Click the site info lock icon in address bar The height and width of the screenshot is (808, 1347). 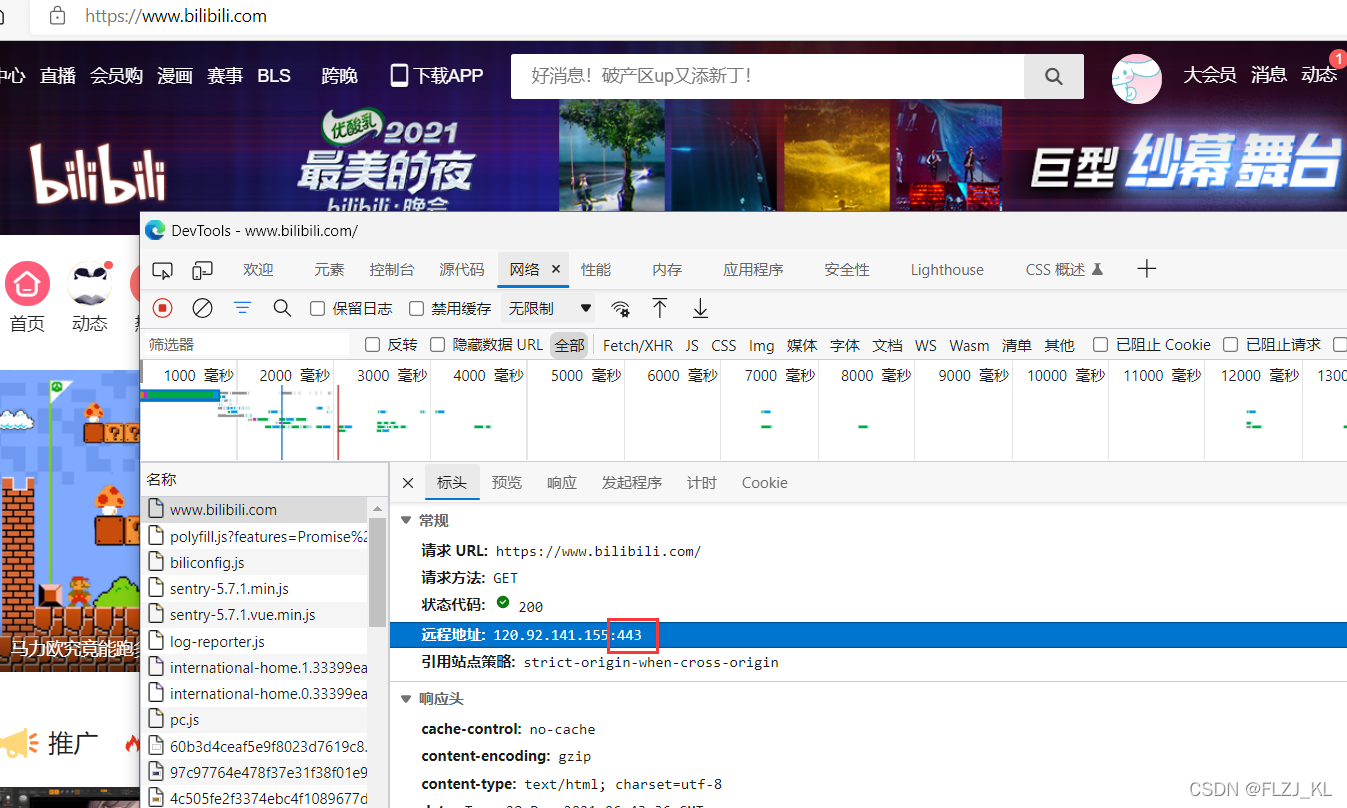point(58,16)
